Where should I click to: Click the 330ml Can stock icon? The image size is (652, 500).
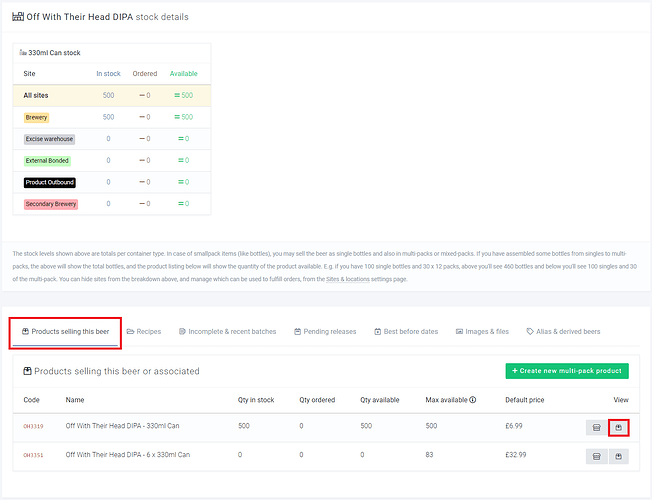tap(23, 52)
